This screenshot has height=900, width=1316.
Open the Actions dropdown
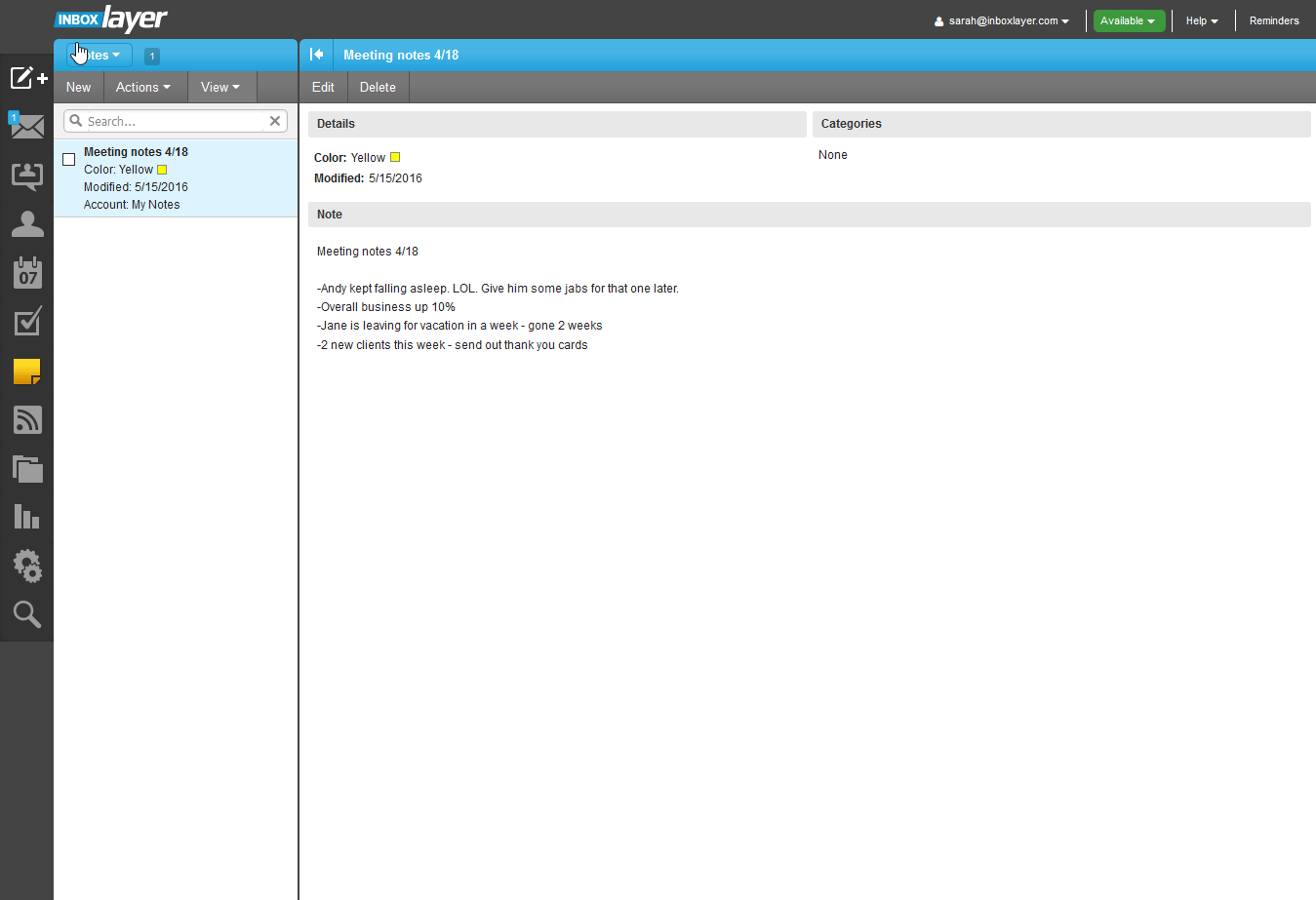pyautogui.click(x=143, y=87)
